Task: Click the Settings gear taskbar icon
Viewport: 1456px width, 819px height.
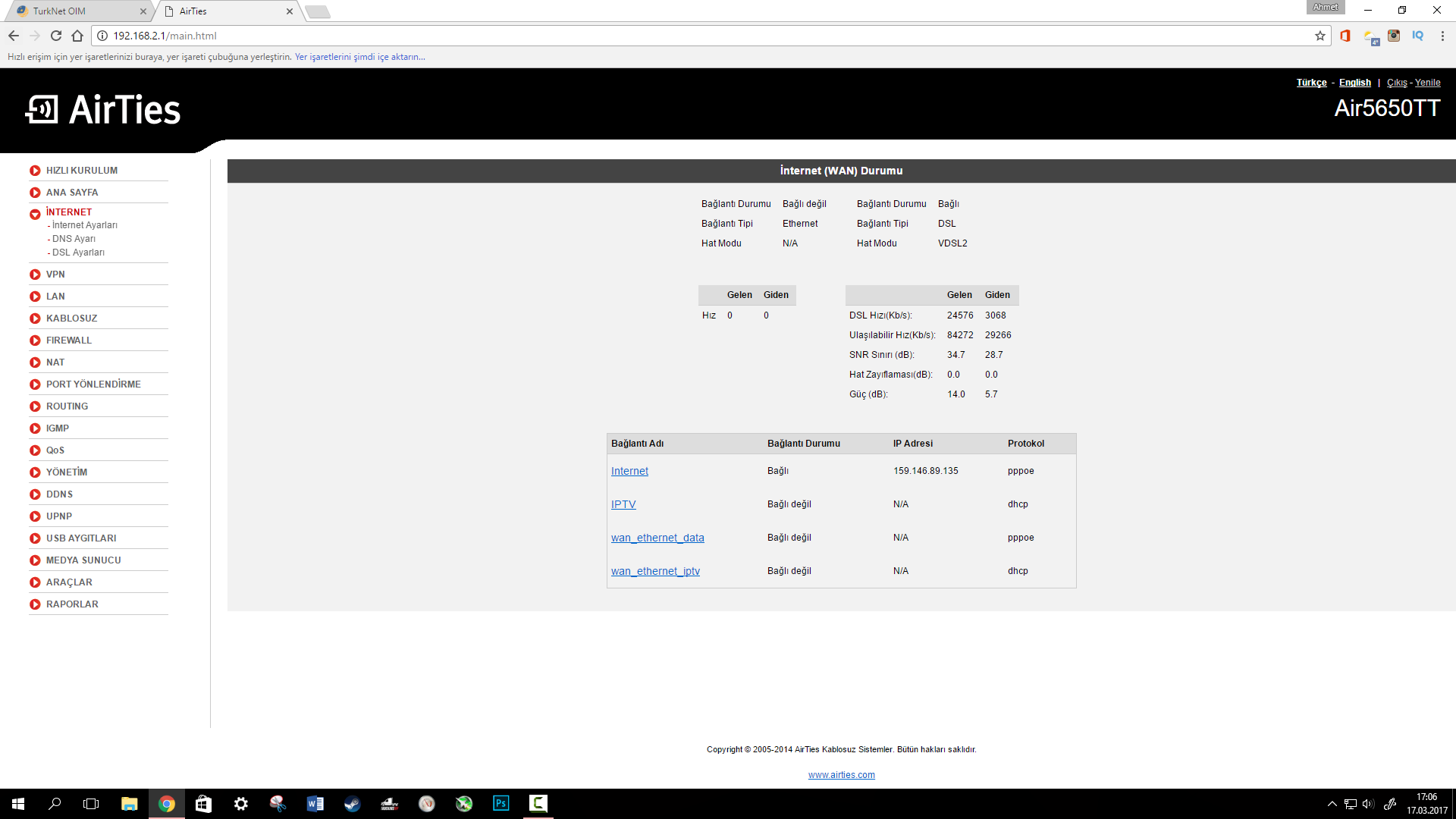Action: 240,804
